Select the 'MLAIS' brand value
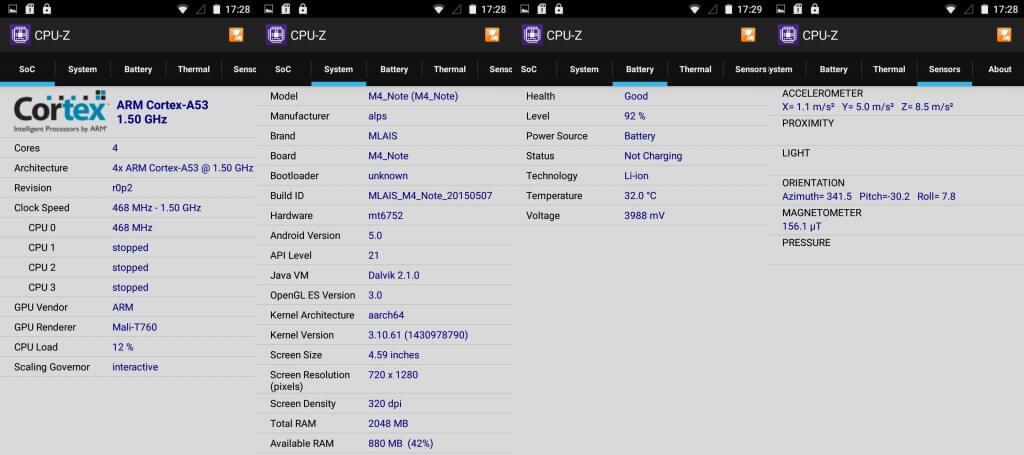Viewport: 1024px width, 455px height. pos(383,136)
